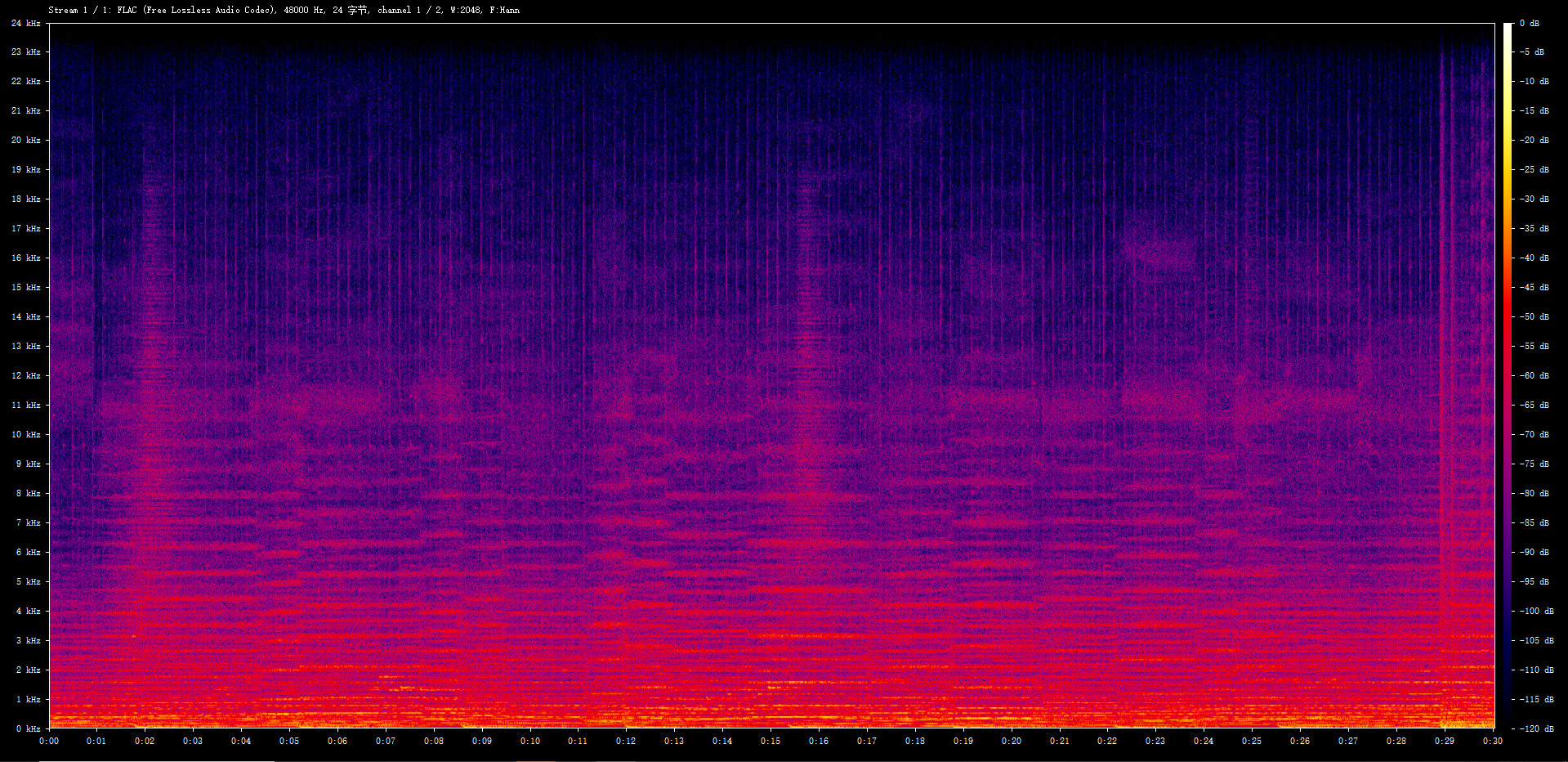Pick the "11 kHz" frequency label
The height and width of the screenshot is (762, 1568).
25,405
